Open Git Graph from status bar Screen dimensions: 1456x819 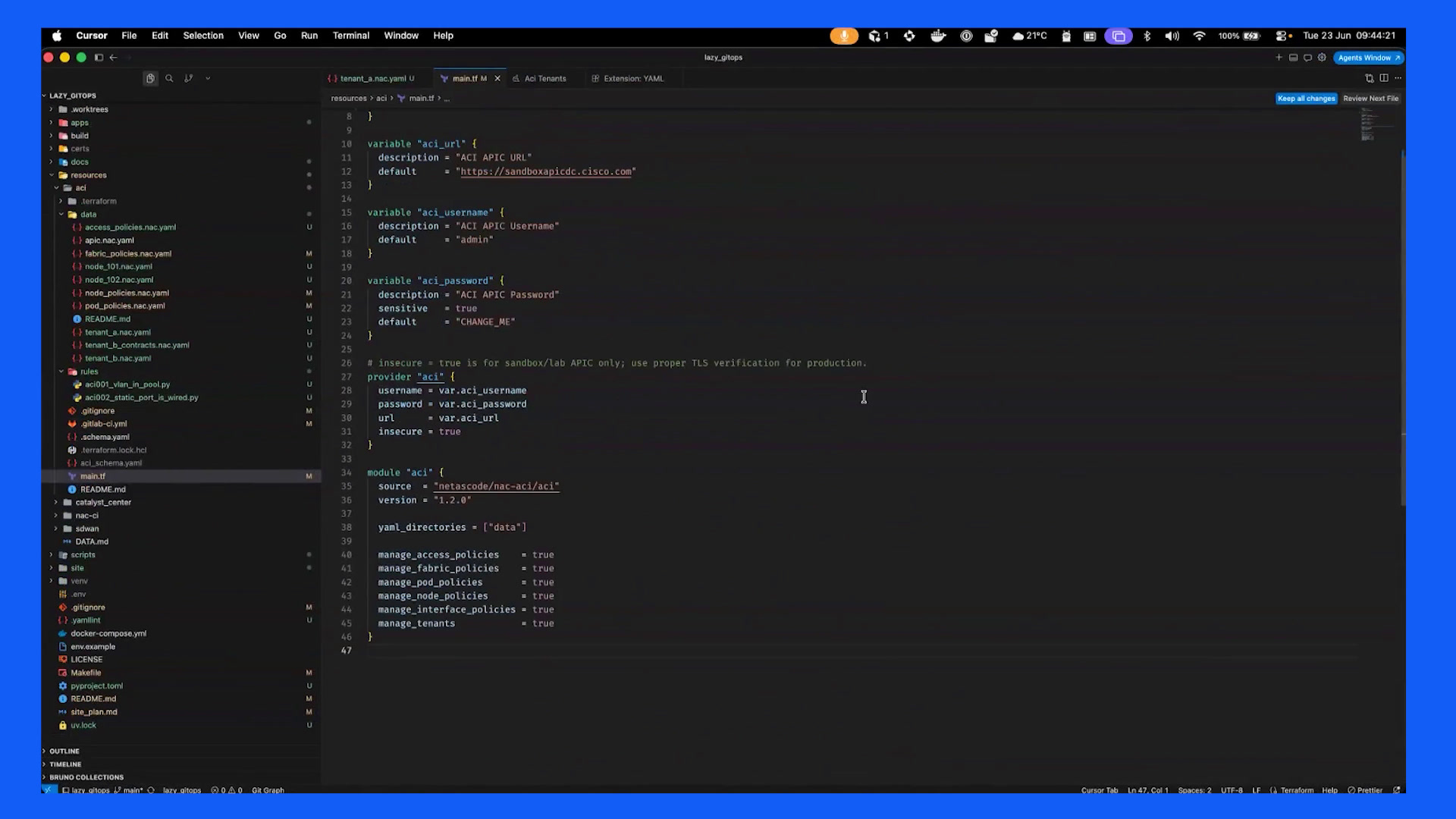[268, 790]
